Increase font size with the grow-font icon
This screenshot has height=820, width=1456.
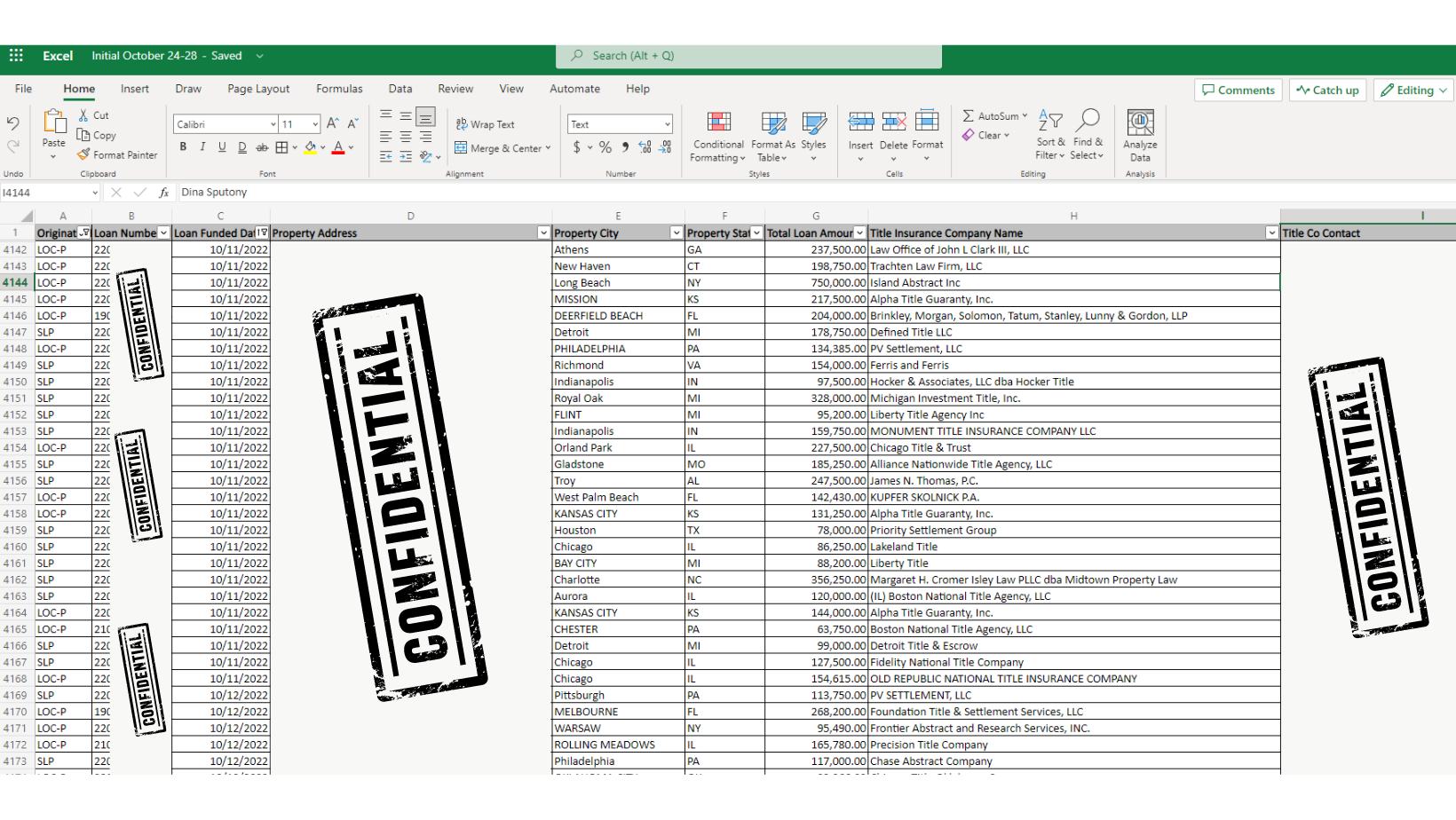[x=333, y=123]
